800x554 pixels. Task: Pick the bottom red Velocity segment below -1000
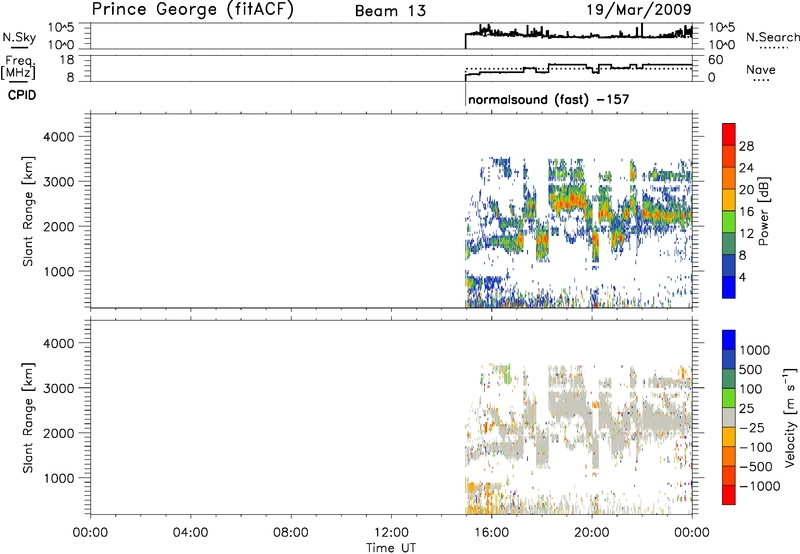729,495
